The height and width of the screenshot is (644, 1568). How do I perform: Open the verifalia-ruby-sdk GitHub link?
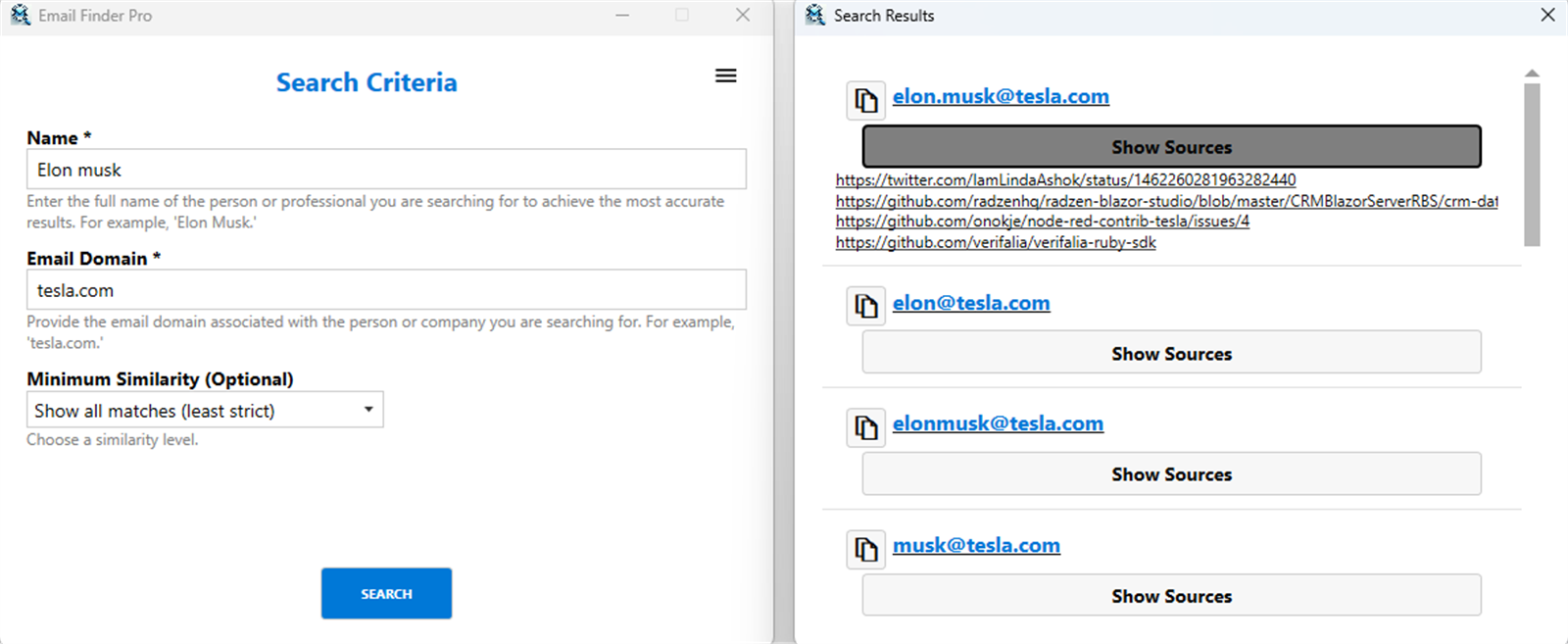click(x=996, y=242)
